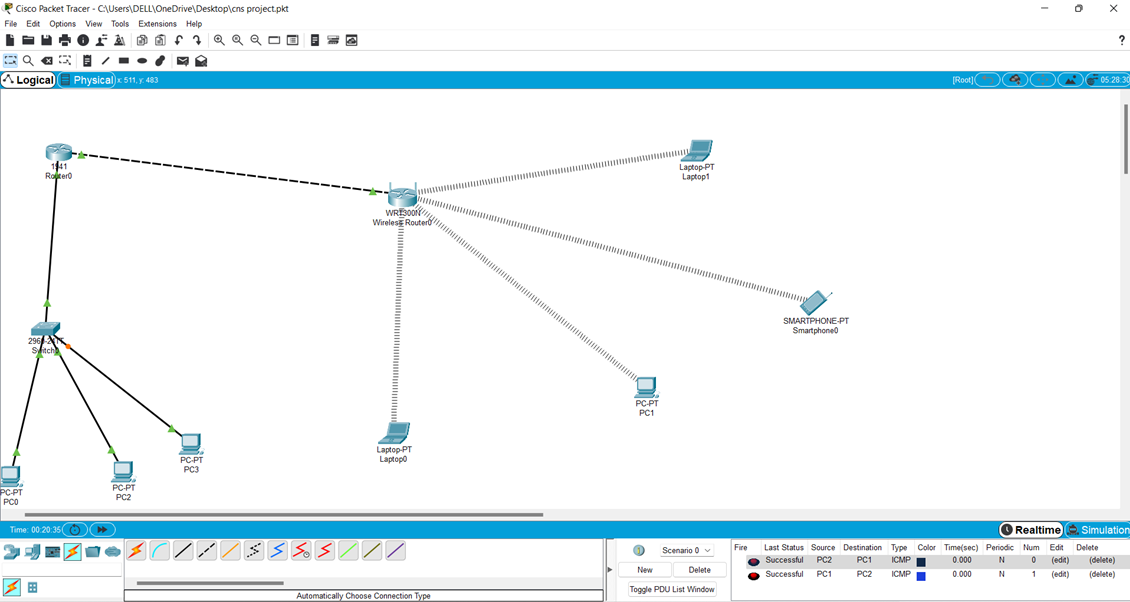Viewport: 1130px width, 602px height.
Task: Select the Delete tool
Action: [x=46, y=60]
